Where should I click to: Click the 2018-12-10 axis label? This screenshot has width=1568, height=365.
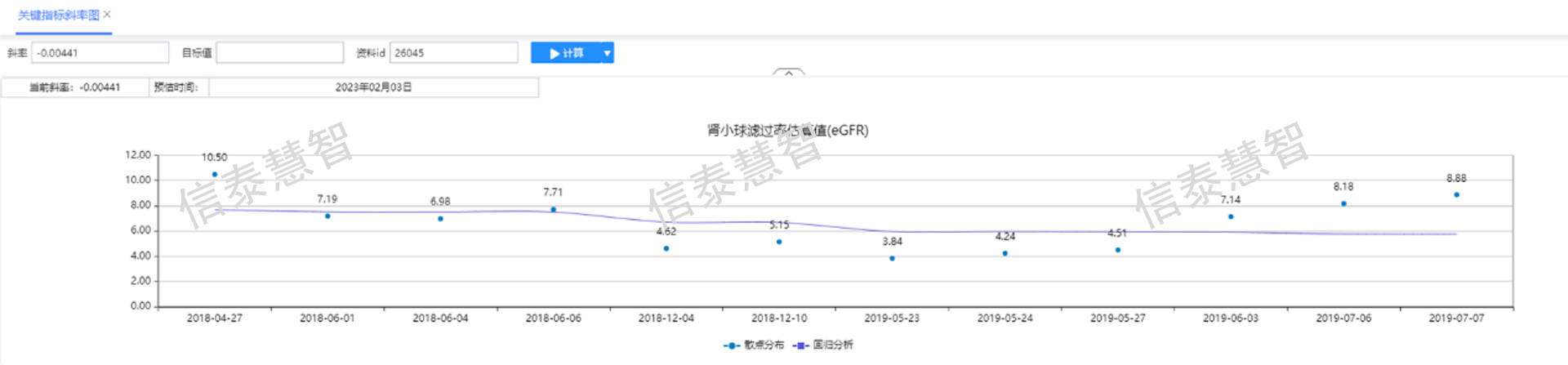pyautogui.click(x=779, y=318)
